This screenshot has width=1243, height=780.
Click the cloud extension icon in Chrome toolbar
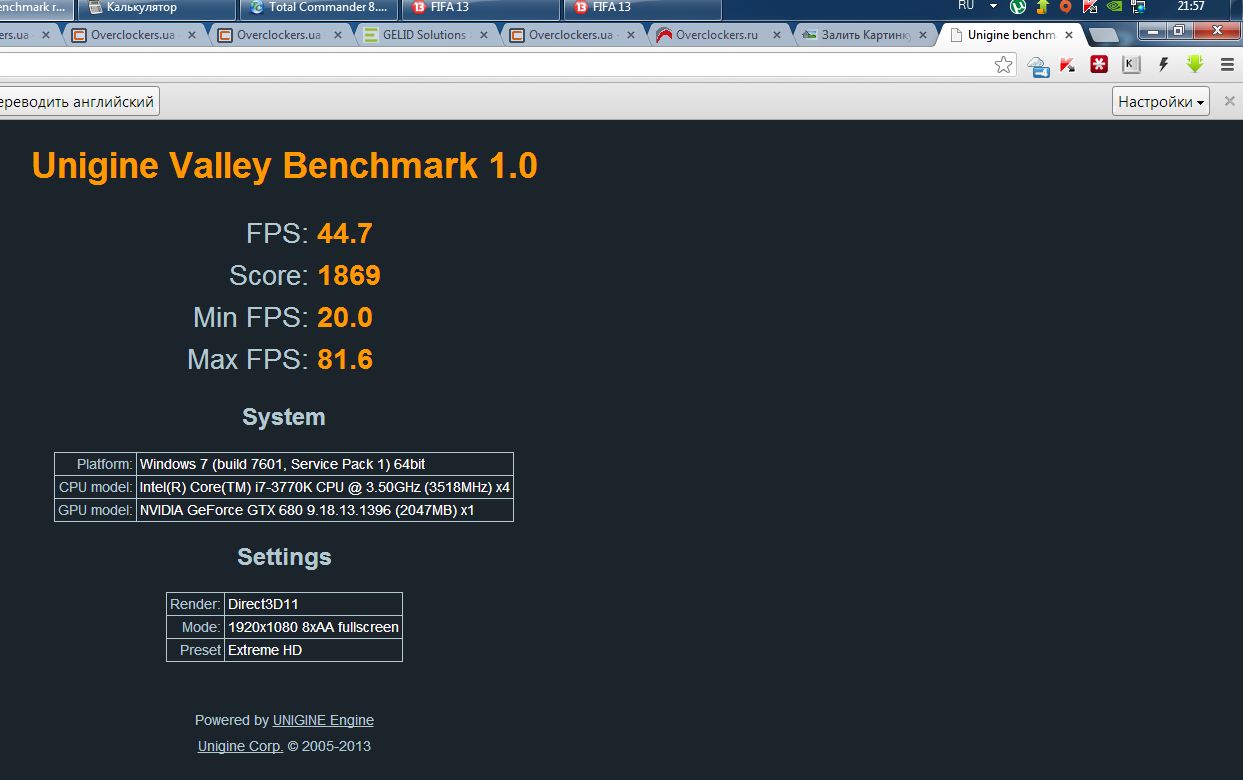[1038, 66]
